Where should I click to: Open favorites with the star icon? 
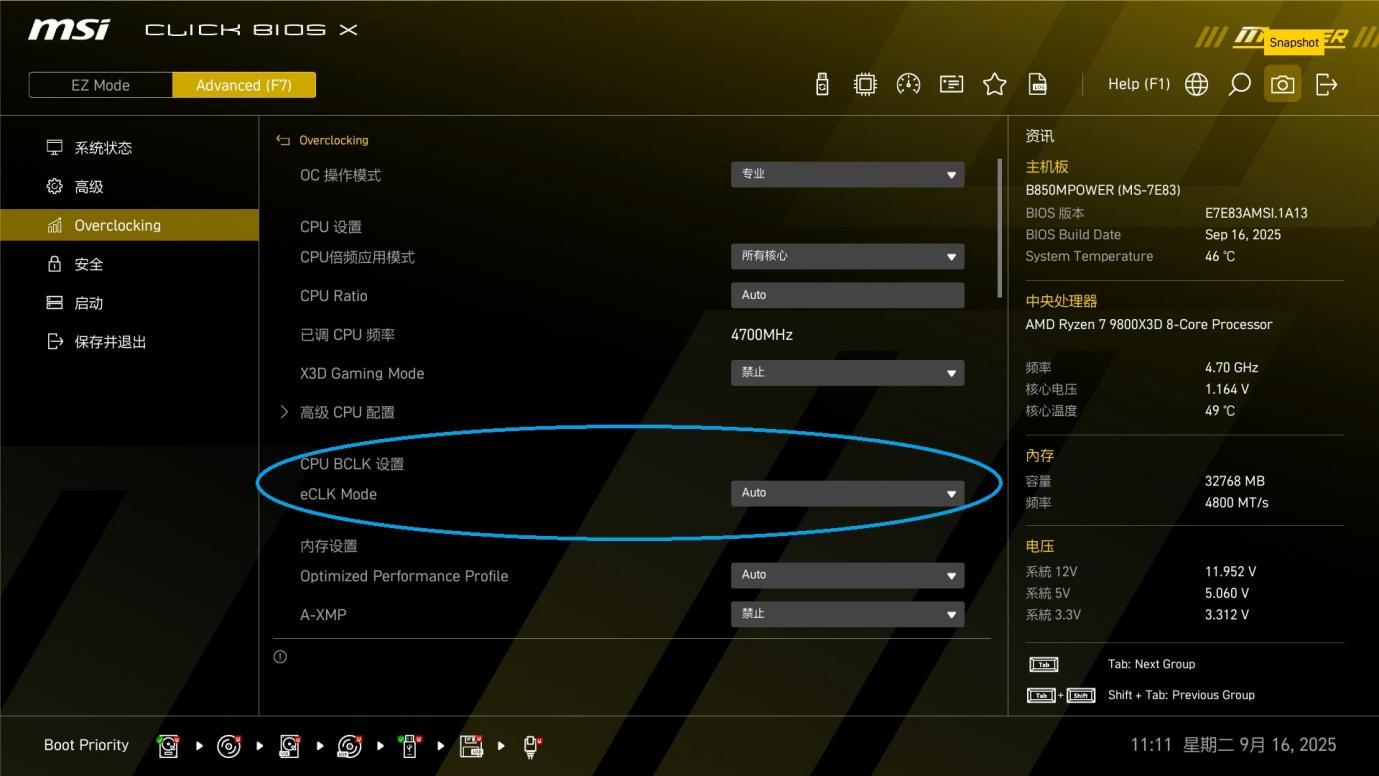994,85
